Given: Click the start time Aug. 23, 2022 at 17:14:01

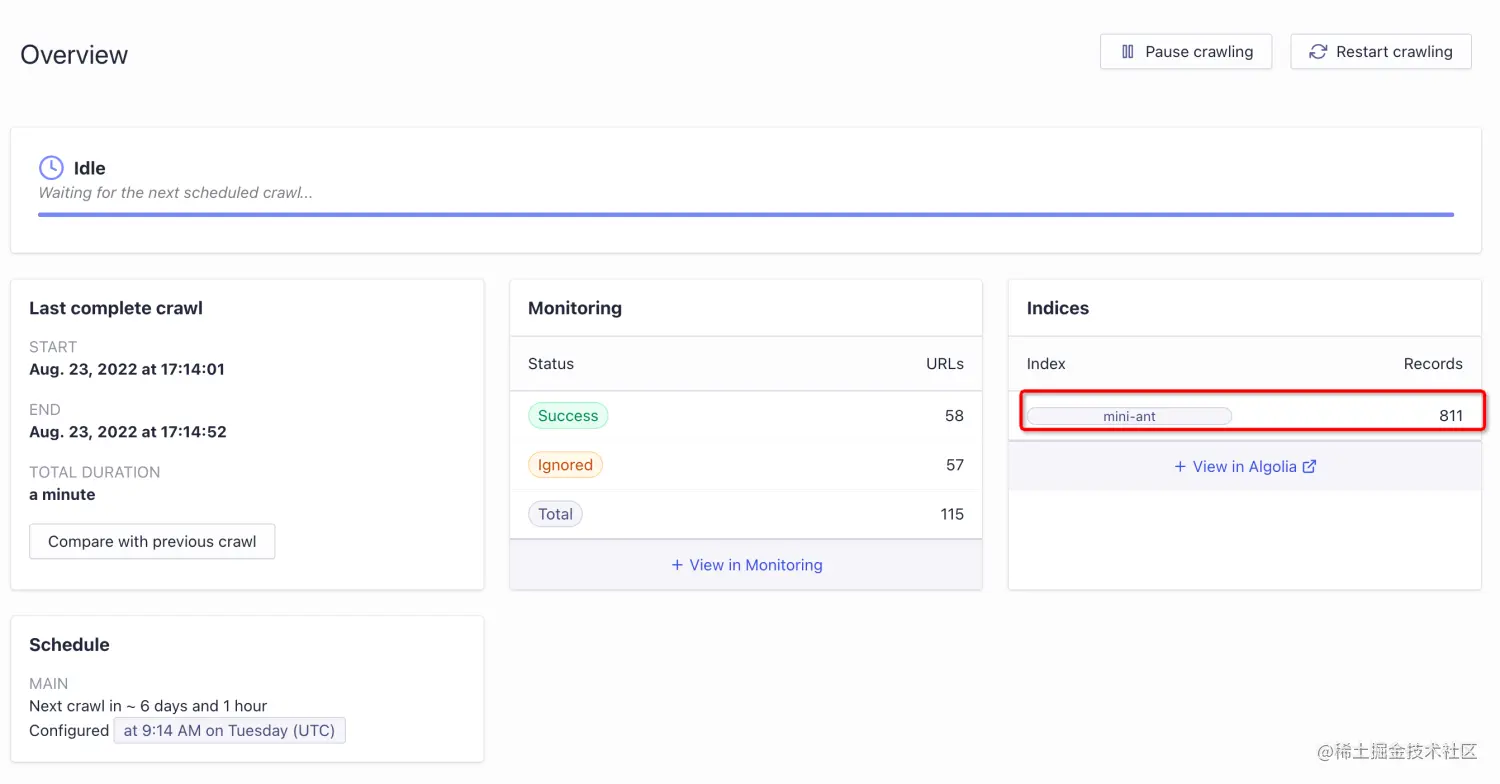Looking at the screenshot, I should [127, 369].
